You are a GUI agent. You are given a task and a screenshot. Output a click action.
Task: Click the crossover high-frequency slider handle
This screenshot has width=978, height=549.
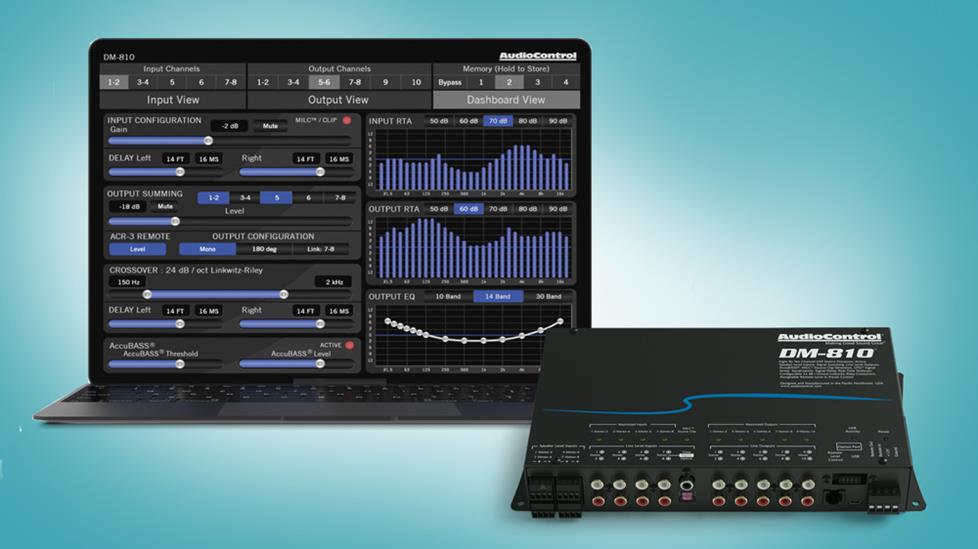[x=284, y=294]
